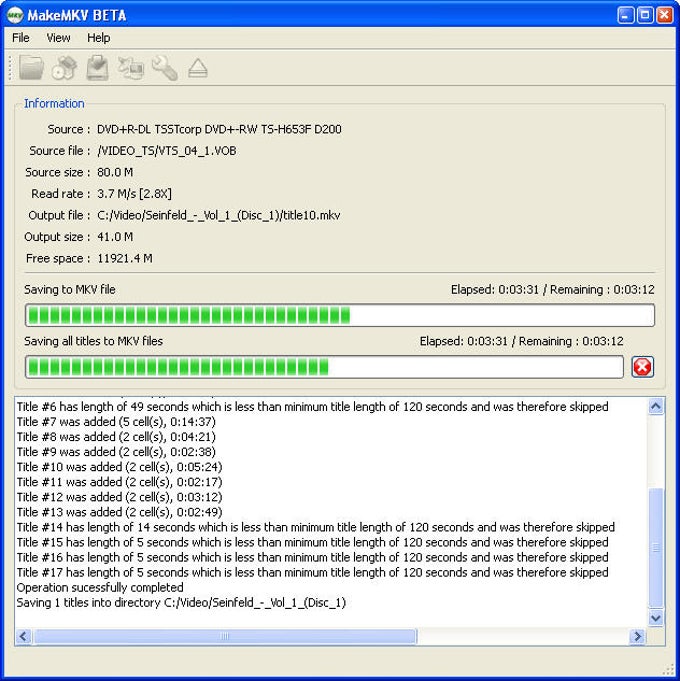Click the toolbar drag handle
680x681 pixels.
click(x=10, y=68)
